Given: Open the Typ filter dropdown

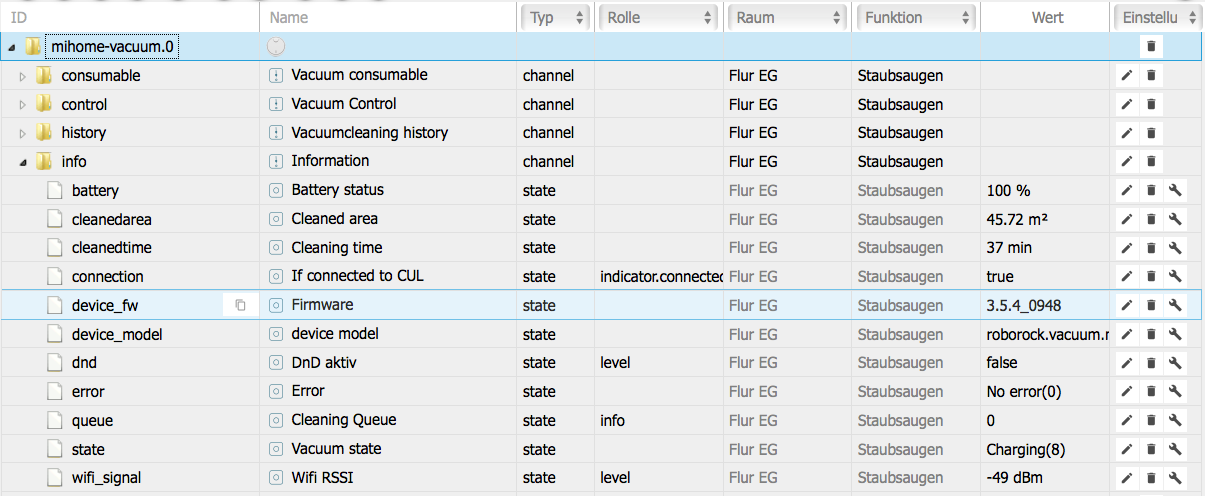Looking at the screenshot, I should [556, 17].
